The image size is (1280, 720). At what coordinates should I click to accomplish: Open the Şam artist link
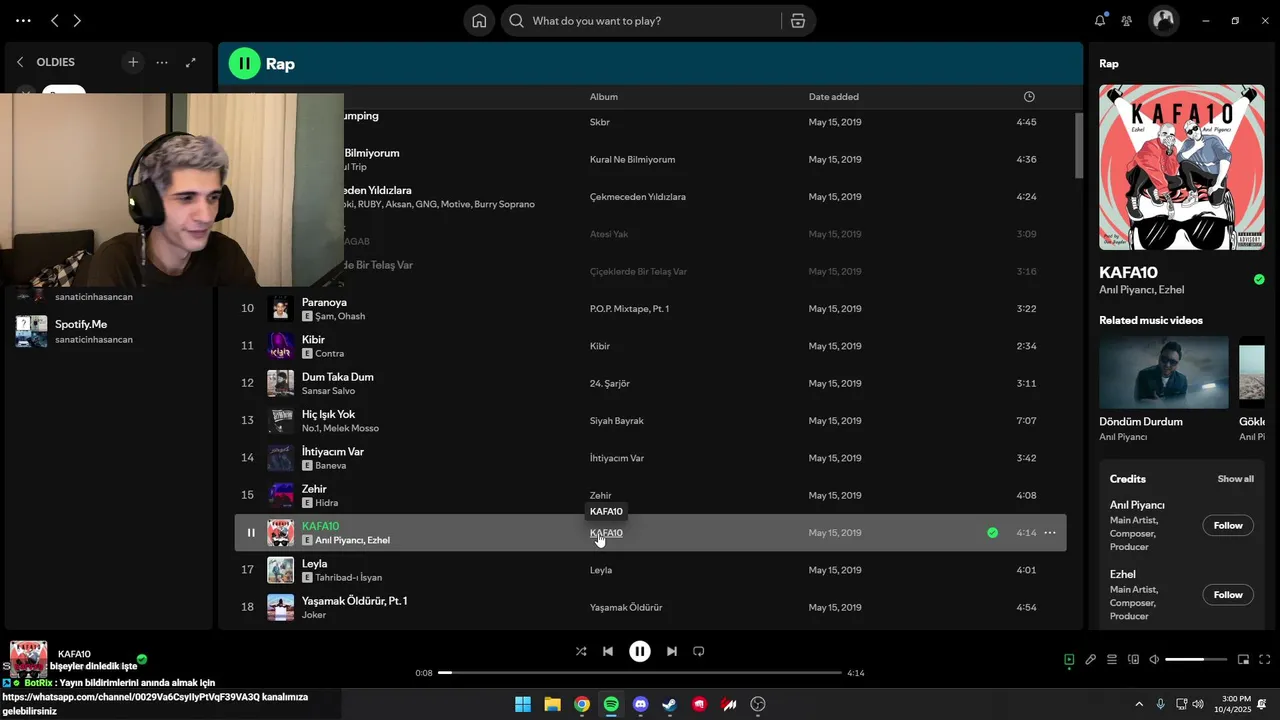325,316
